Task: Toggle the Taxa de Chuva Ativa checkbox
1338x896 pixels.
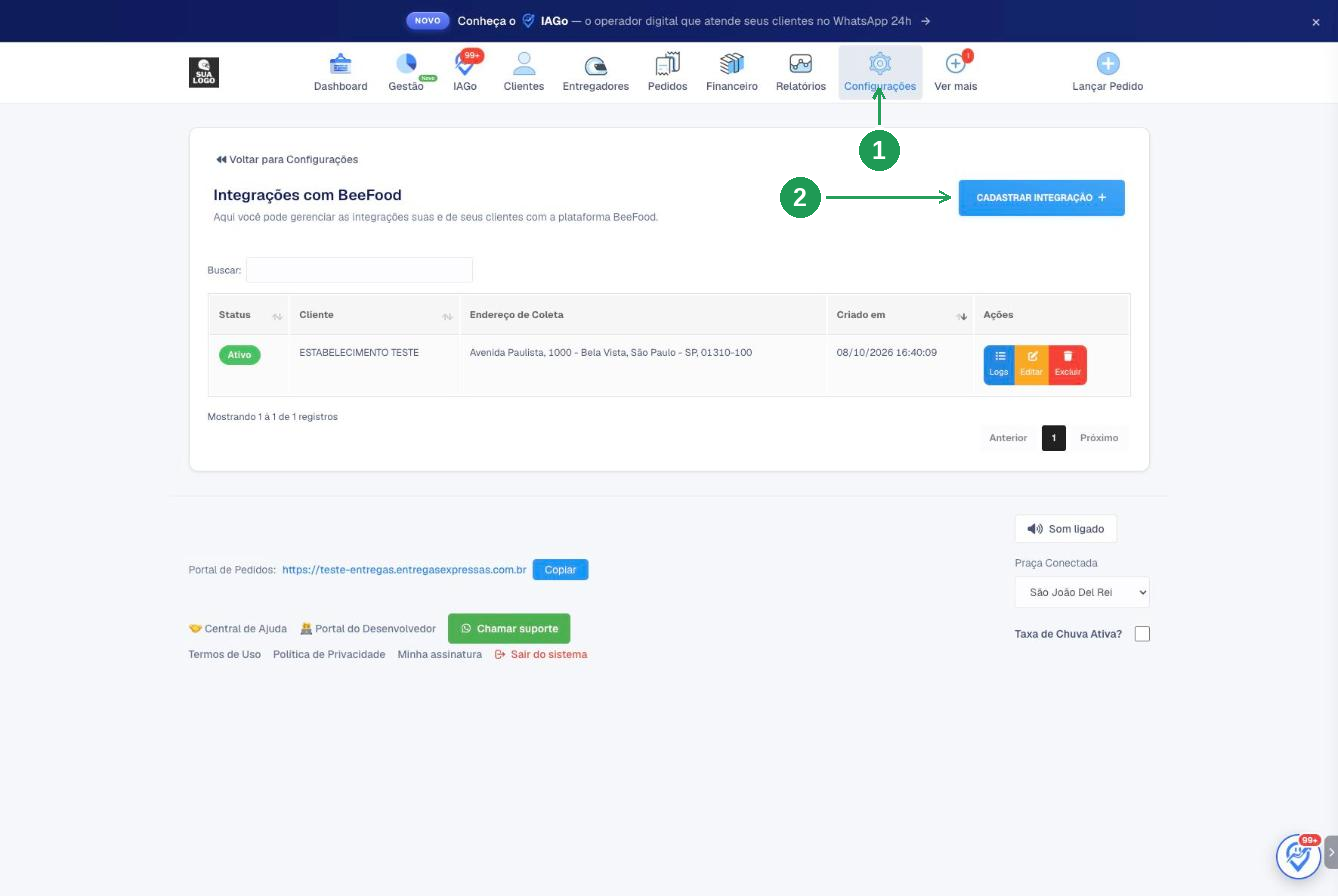Action: tap(1142, 634)
